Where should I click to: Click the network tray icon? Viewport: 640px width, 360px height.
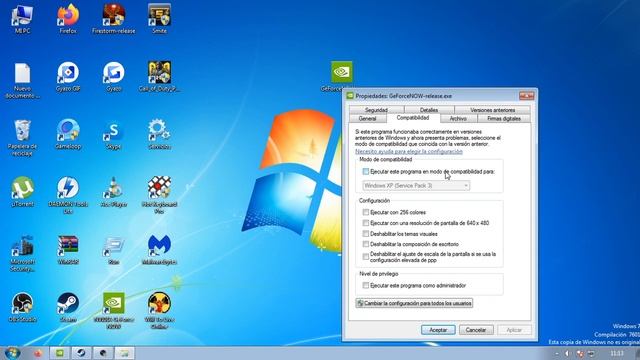point(591,353)
